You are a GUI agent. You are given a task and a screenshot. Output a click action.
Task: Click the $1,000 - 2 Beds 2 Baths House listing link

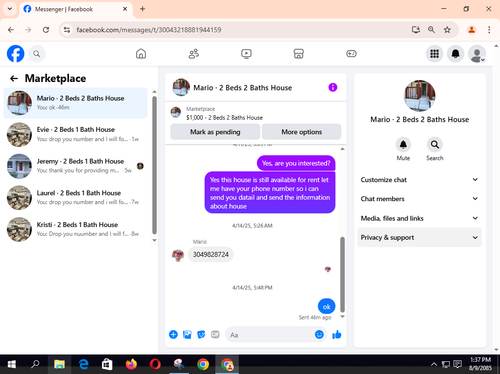point(224,118)
